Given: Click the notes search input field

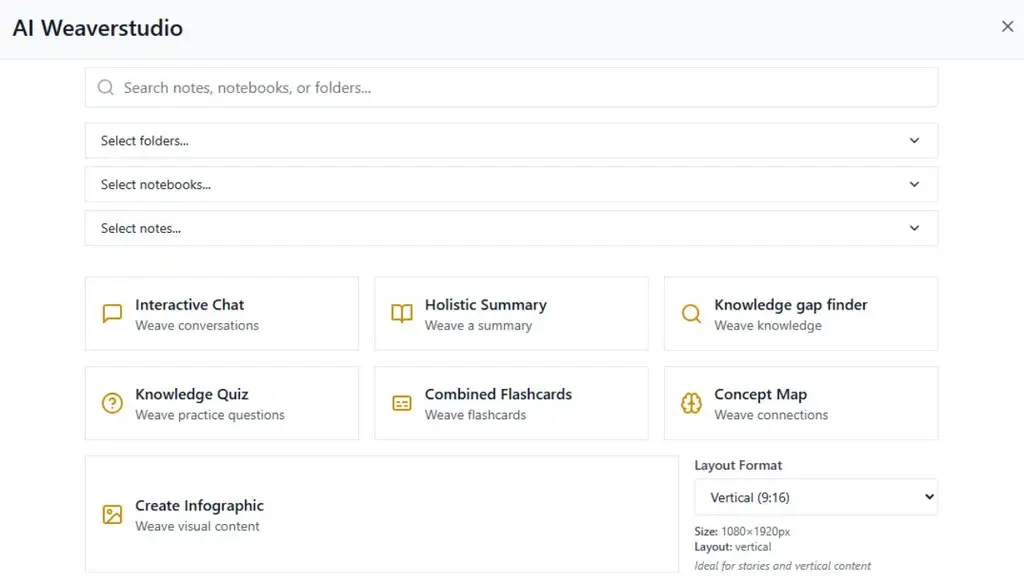Looking at the screenshot, I should click(x=511, y=87).
